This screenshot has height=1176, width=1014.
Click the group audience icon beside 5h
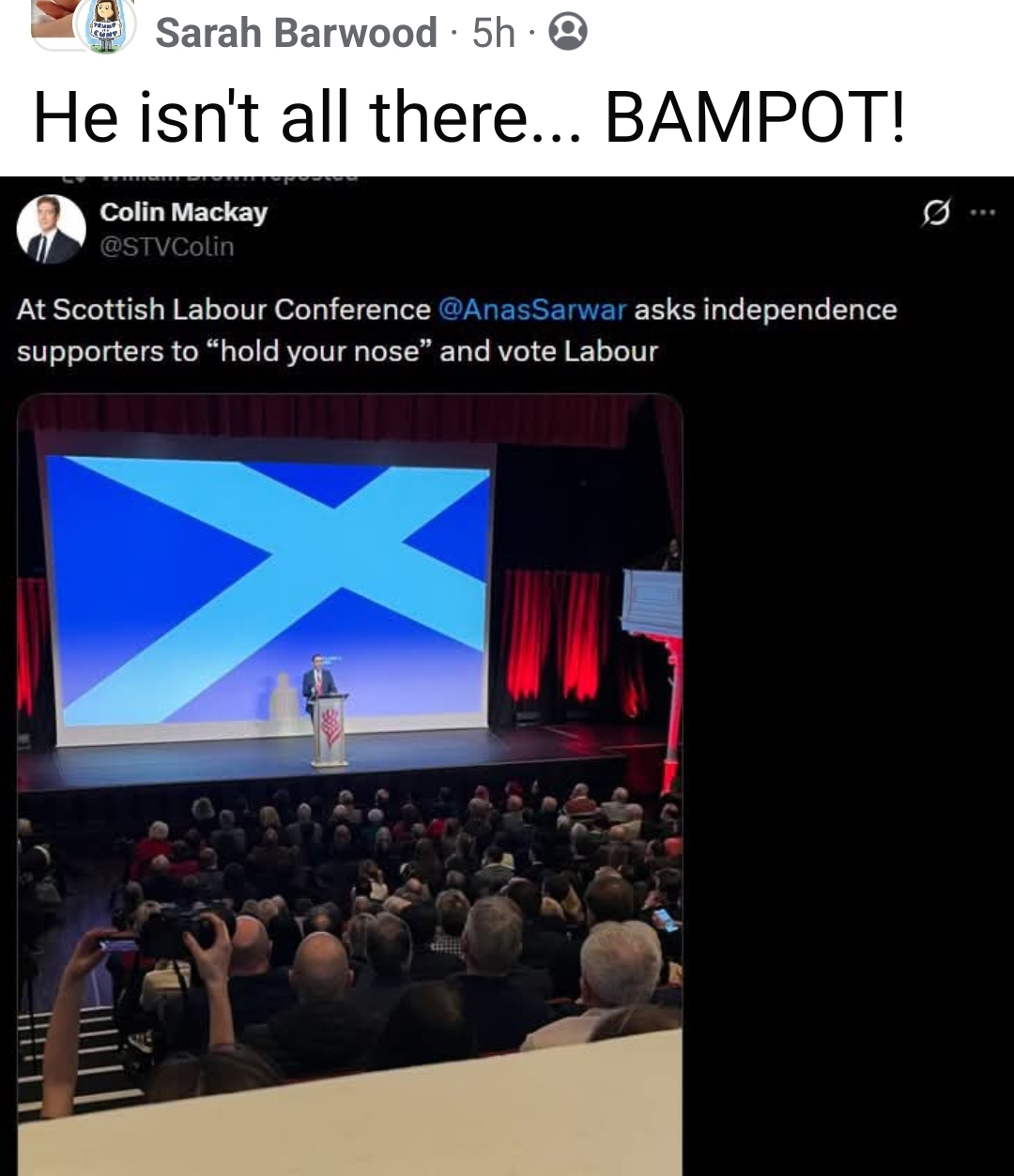567,33
